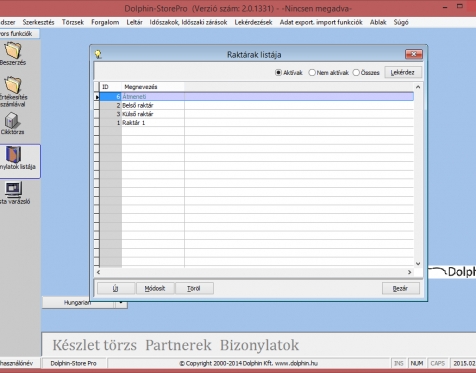Open Értékesítés számlával folder icon
Viewport: 476px width, 373px height.
[13, 85]
